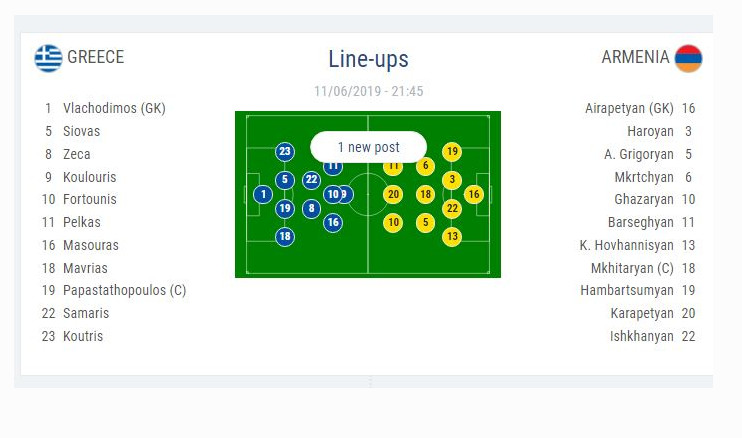Select Fortounis in the Greece lineup

[x=89, y=199]
